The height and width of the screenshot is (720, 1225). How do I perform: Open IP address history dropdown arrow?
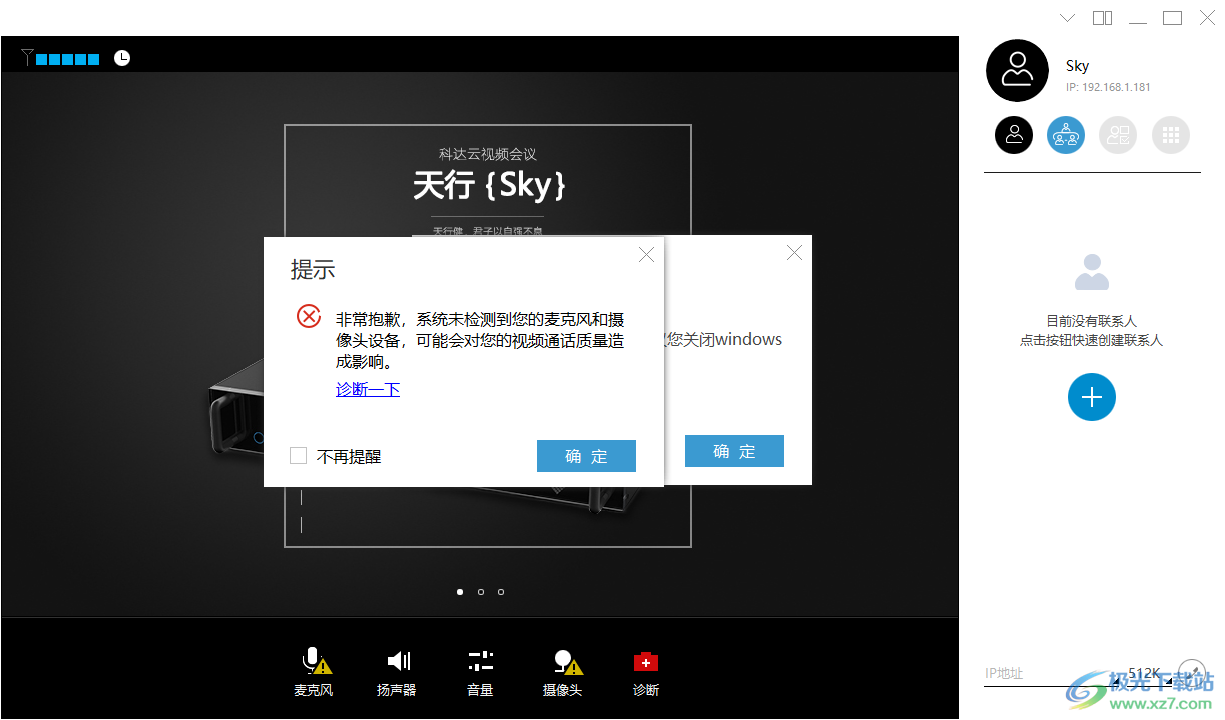1115,682
